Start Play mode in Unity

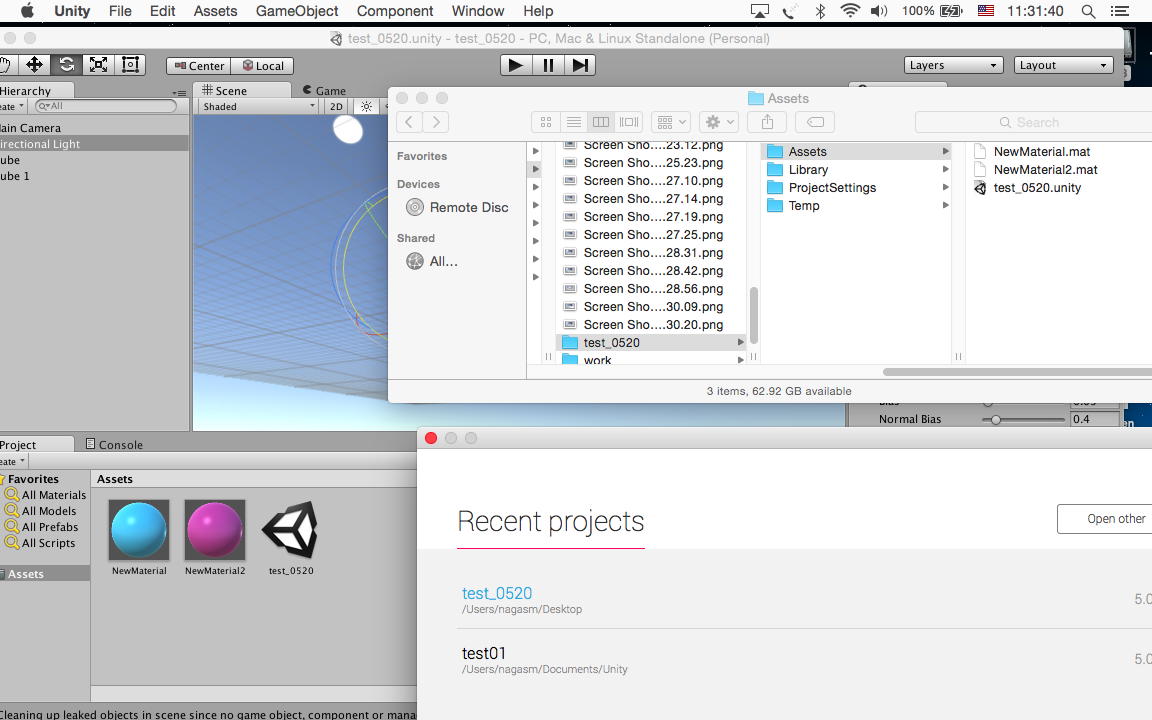click(516, 65)
